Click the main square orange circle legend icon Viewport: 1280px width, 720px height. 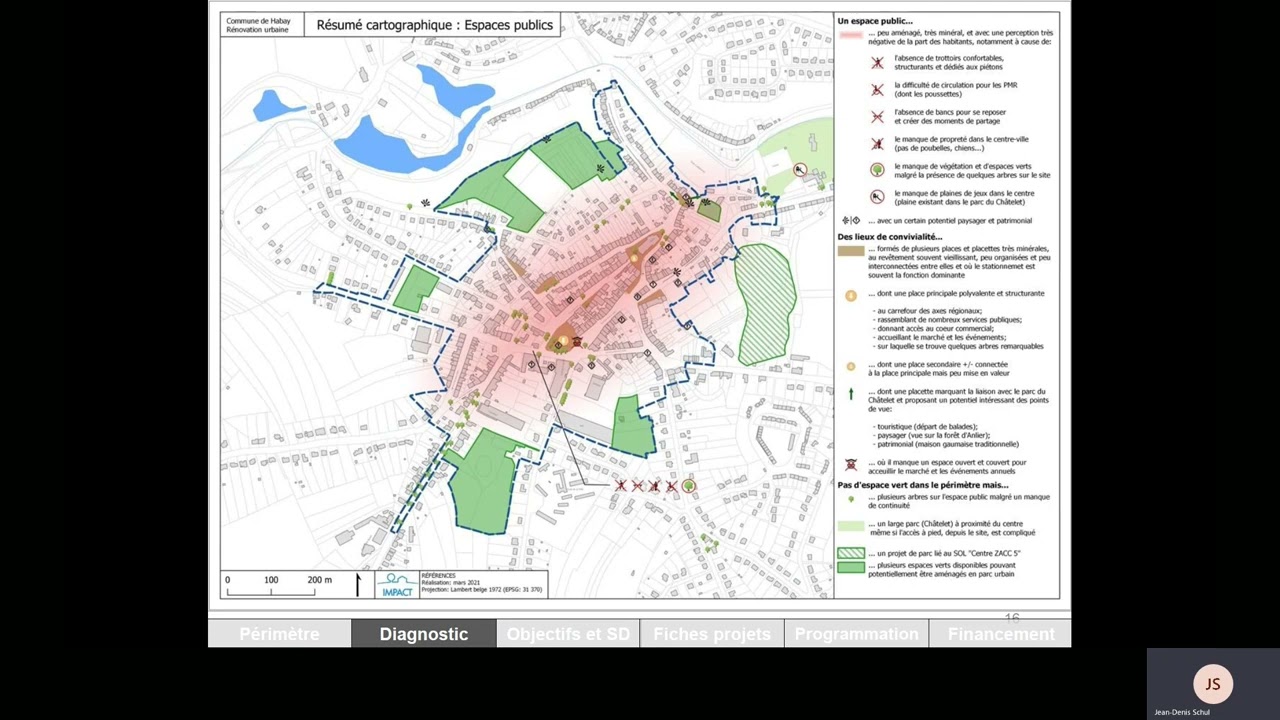point(851,295)
